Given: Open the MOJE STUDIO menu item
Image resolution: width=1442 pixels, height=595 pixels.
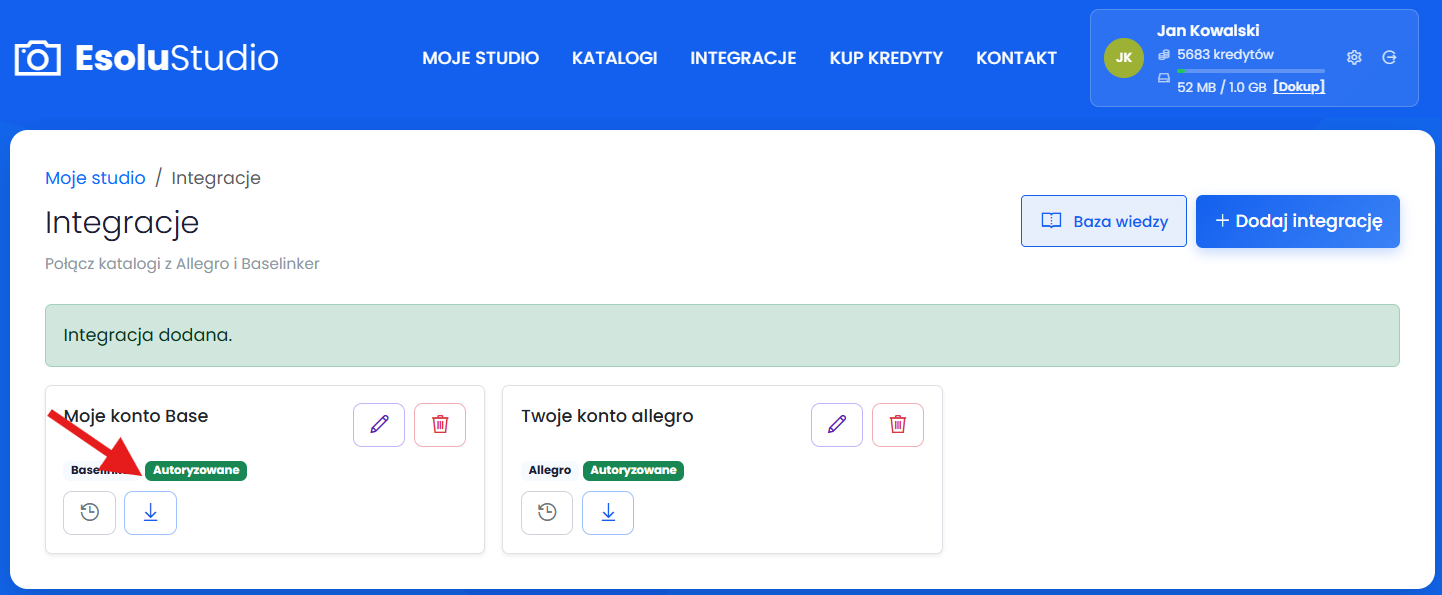Looking at the screenshot, I should pos(480,58).
